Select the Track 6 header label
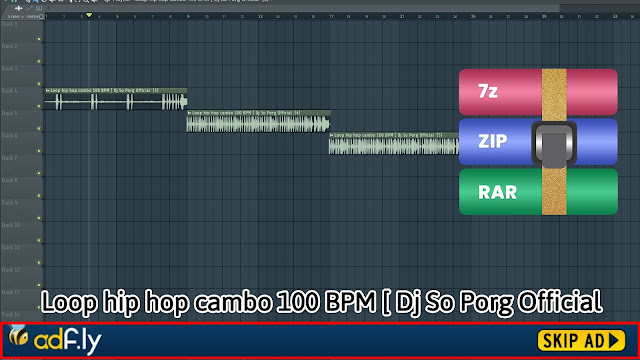 [x=9, y=136]
